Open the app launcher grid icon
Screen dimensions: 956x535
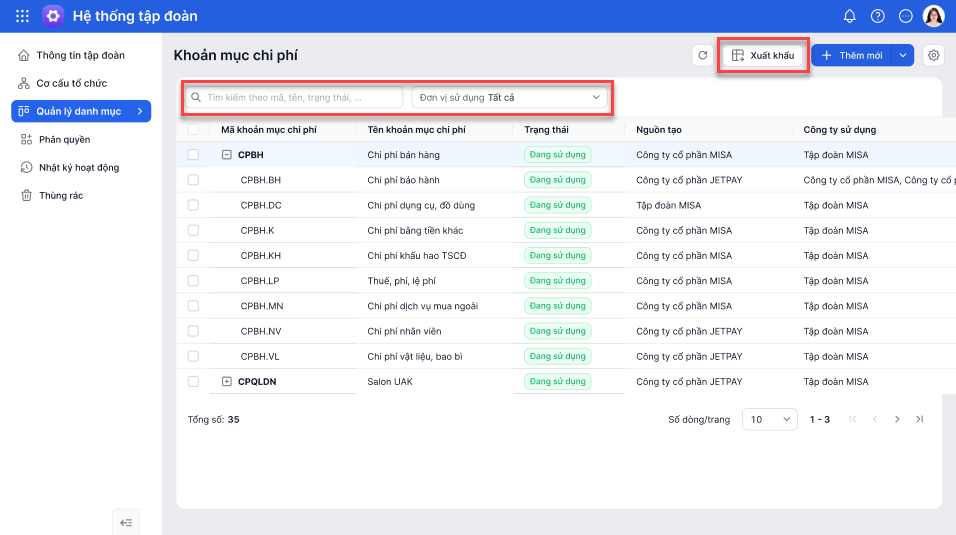pyautogui.click(x=23, y=16)
